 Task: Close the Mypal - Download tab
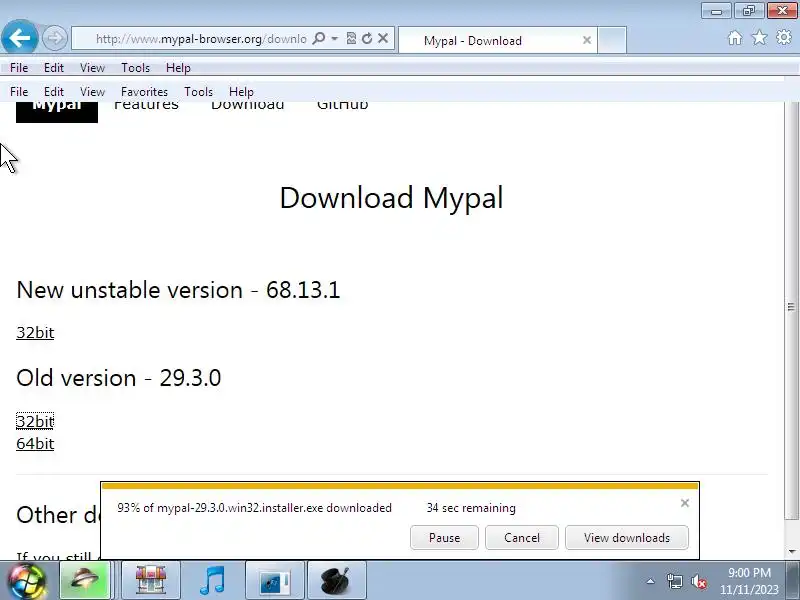tap(587, 40)
